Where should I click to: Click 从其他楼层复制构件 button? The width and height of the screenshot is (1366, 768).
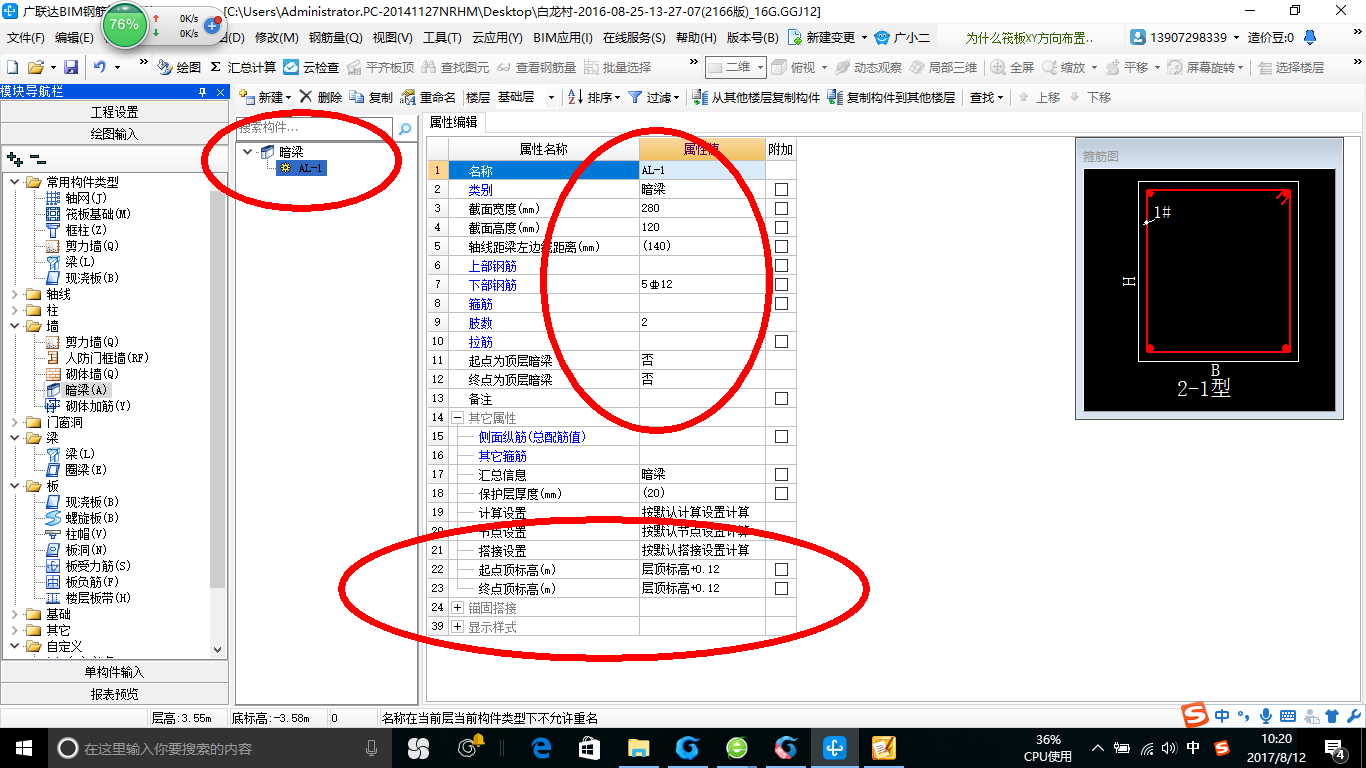point(754,97)
